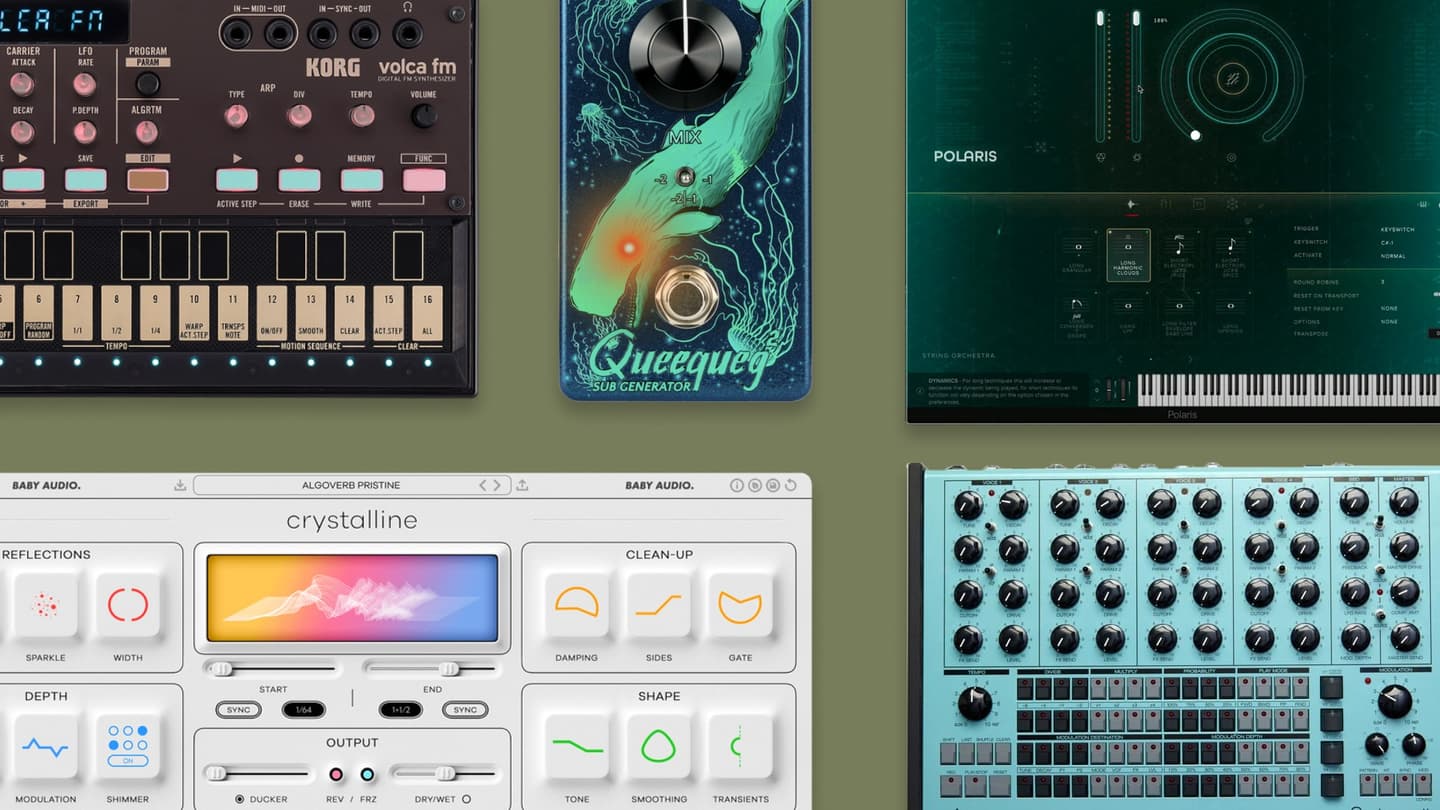Click the Volca FM SAVE button
Screen dimensions: 1440x810
tap(85, 179)
